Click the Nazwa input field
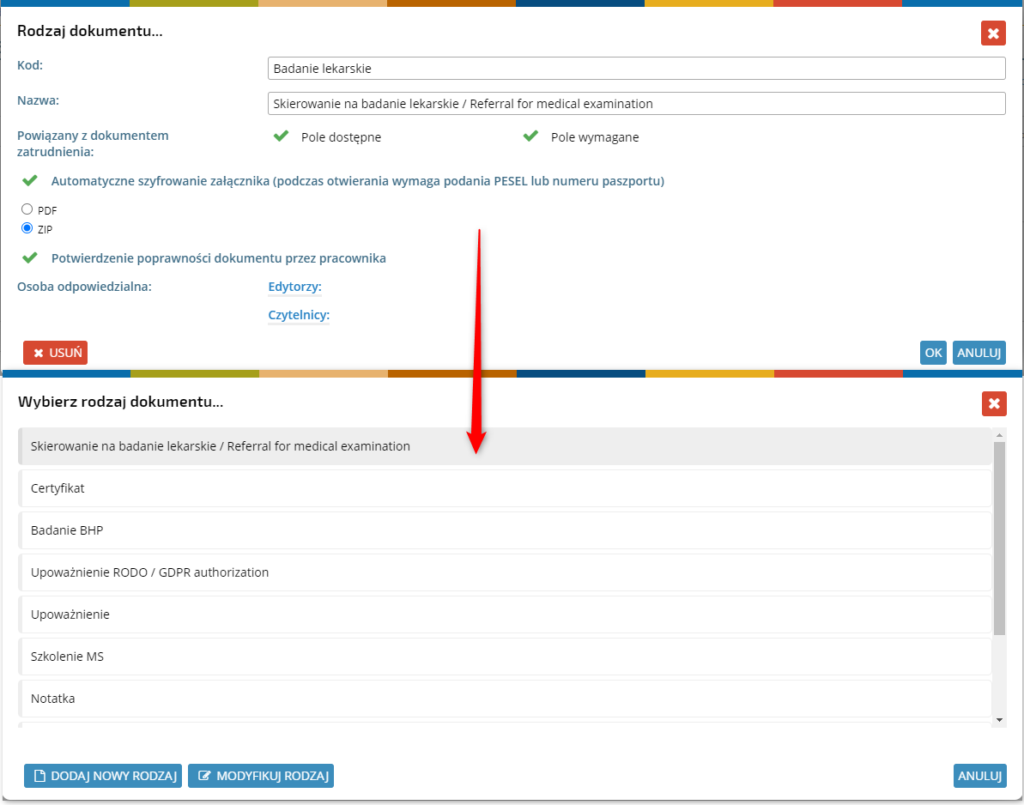This screenshot has height=805, width=1024. click(636, 104)
